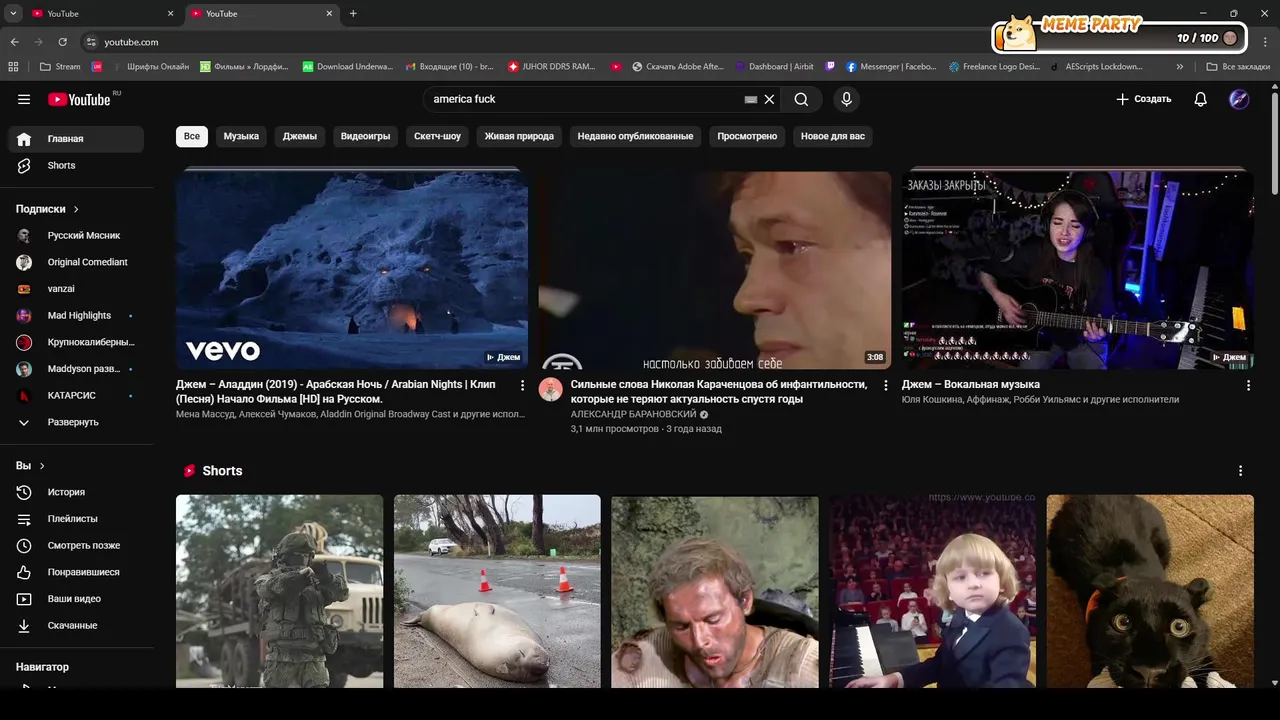1280x720 pixels.
Task: Select the Просмотрено chip
Action: [x=747, y=136]
